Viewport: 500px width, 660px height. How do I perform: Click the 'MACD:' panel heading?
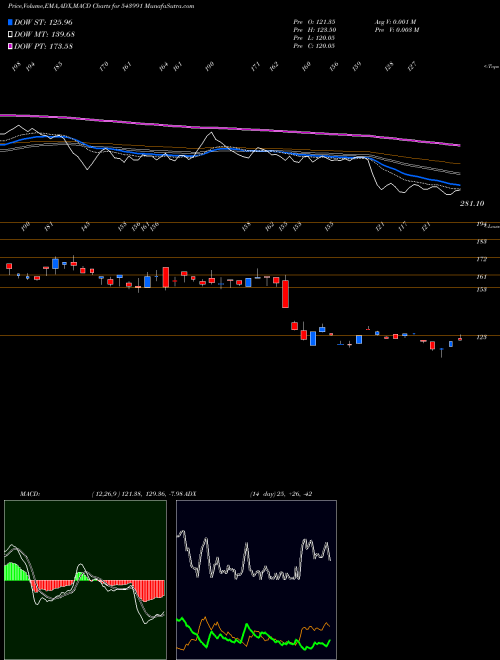(x=30, y=494)
